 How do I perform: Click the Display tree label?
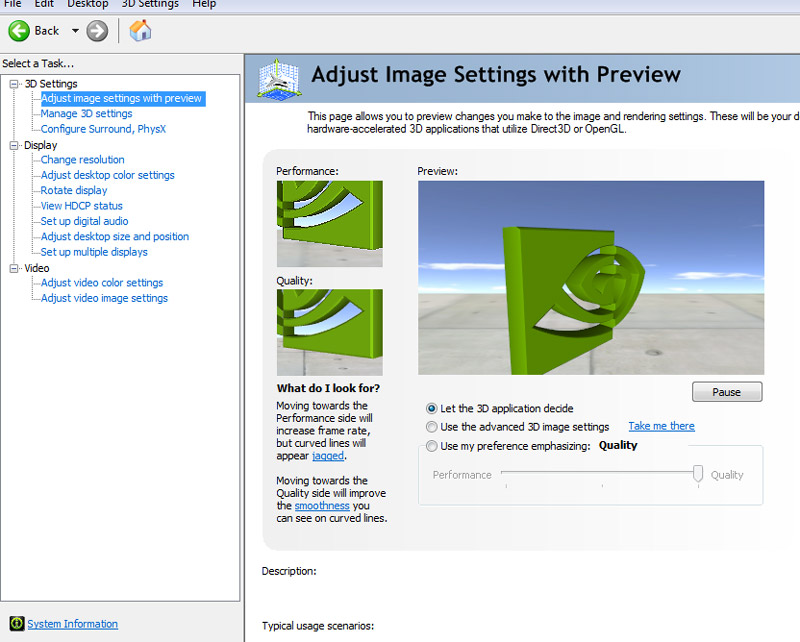[x=40, y=145]
